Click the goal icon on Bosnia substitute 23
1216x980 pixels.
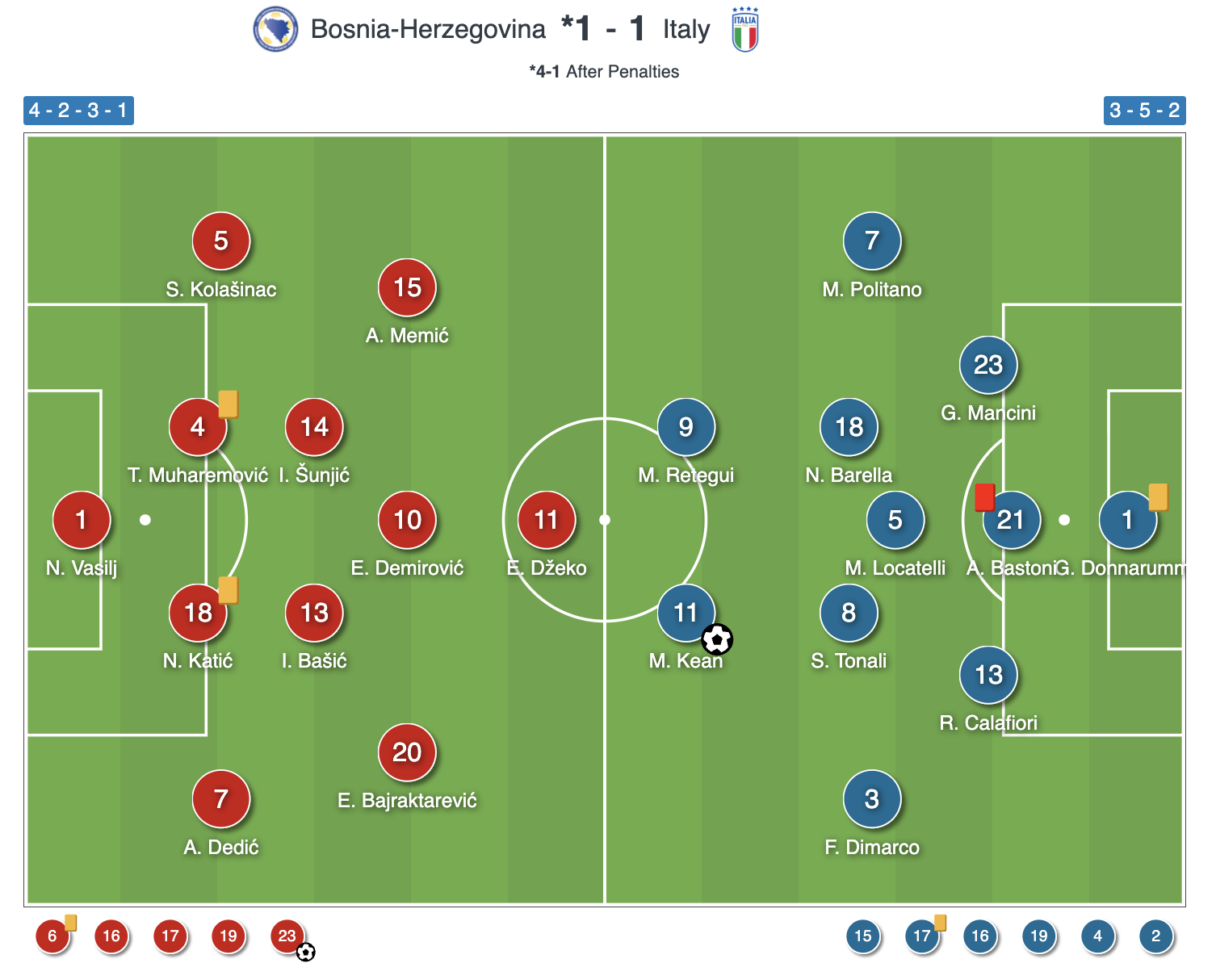(x=305, y=953)
